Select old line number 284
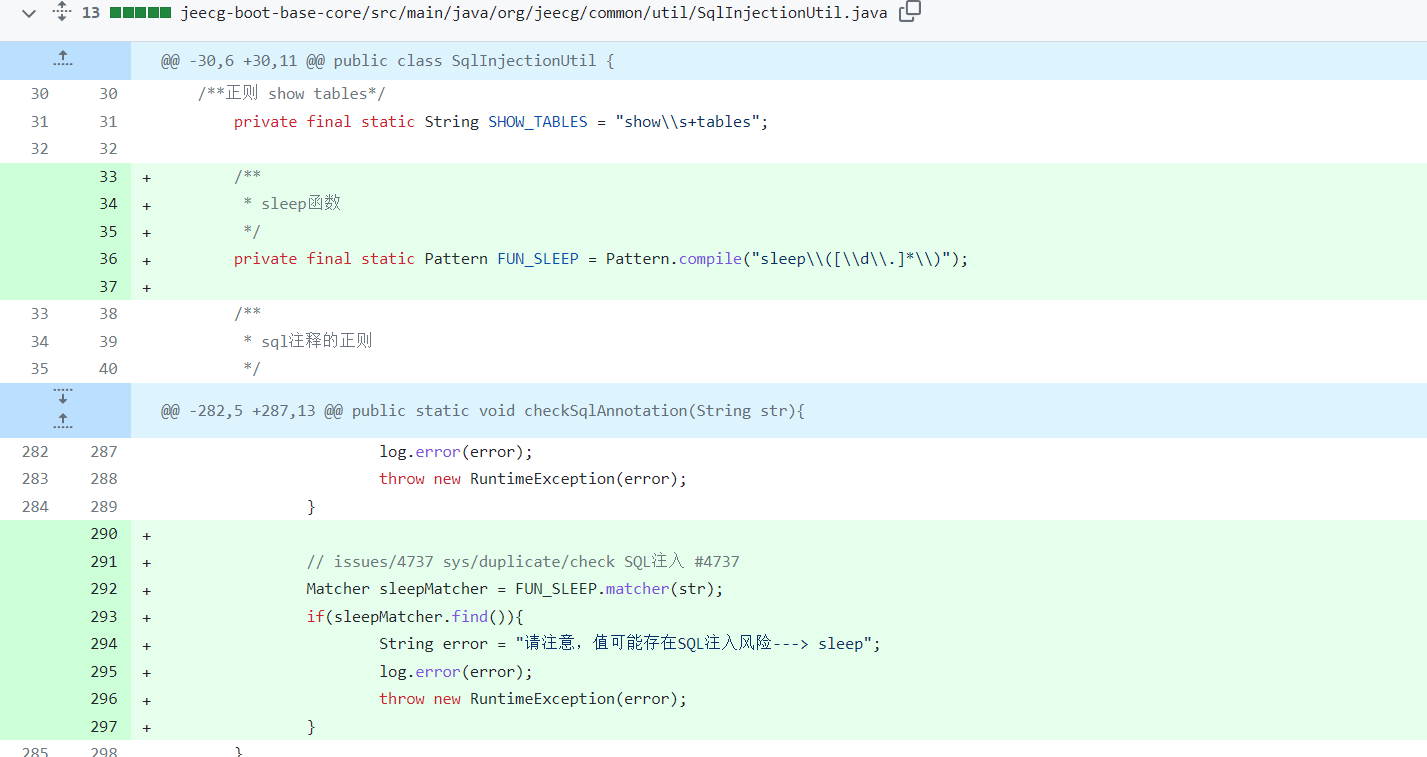This screenshot has height=757, width=1427. [x=34, y=507]
